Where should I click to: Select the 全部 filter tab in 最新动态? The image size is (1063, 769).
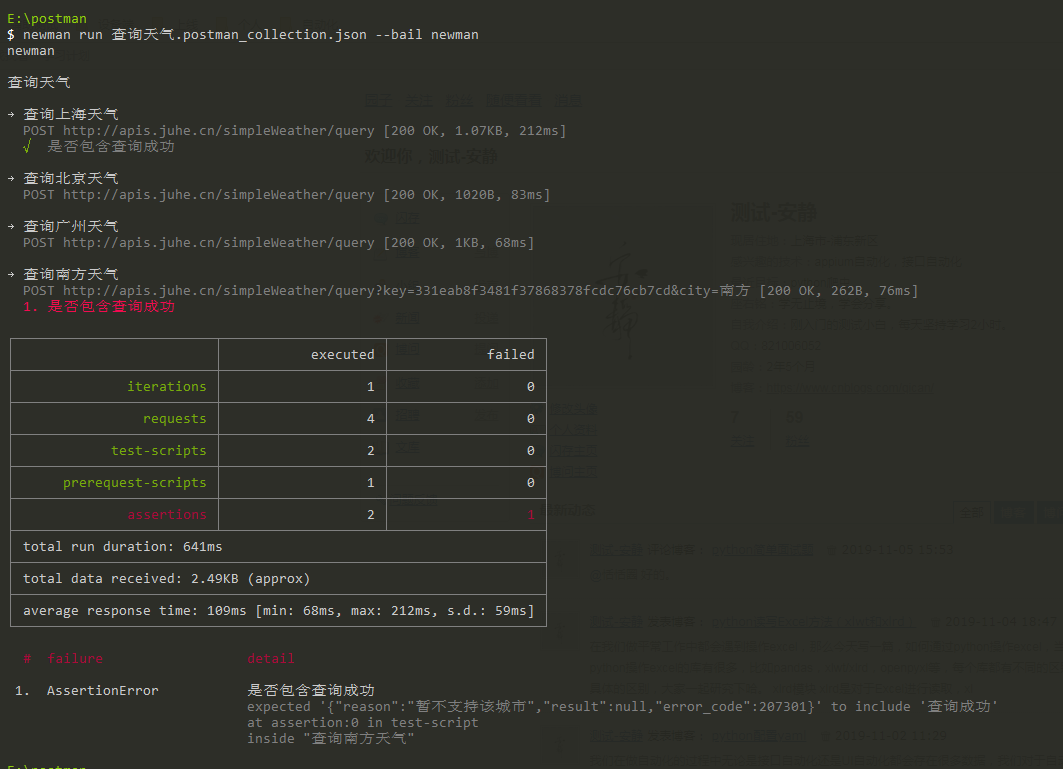click(971, 513)
